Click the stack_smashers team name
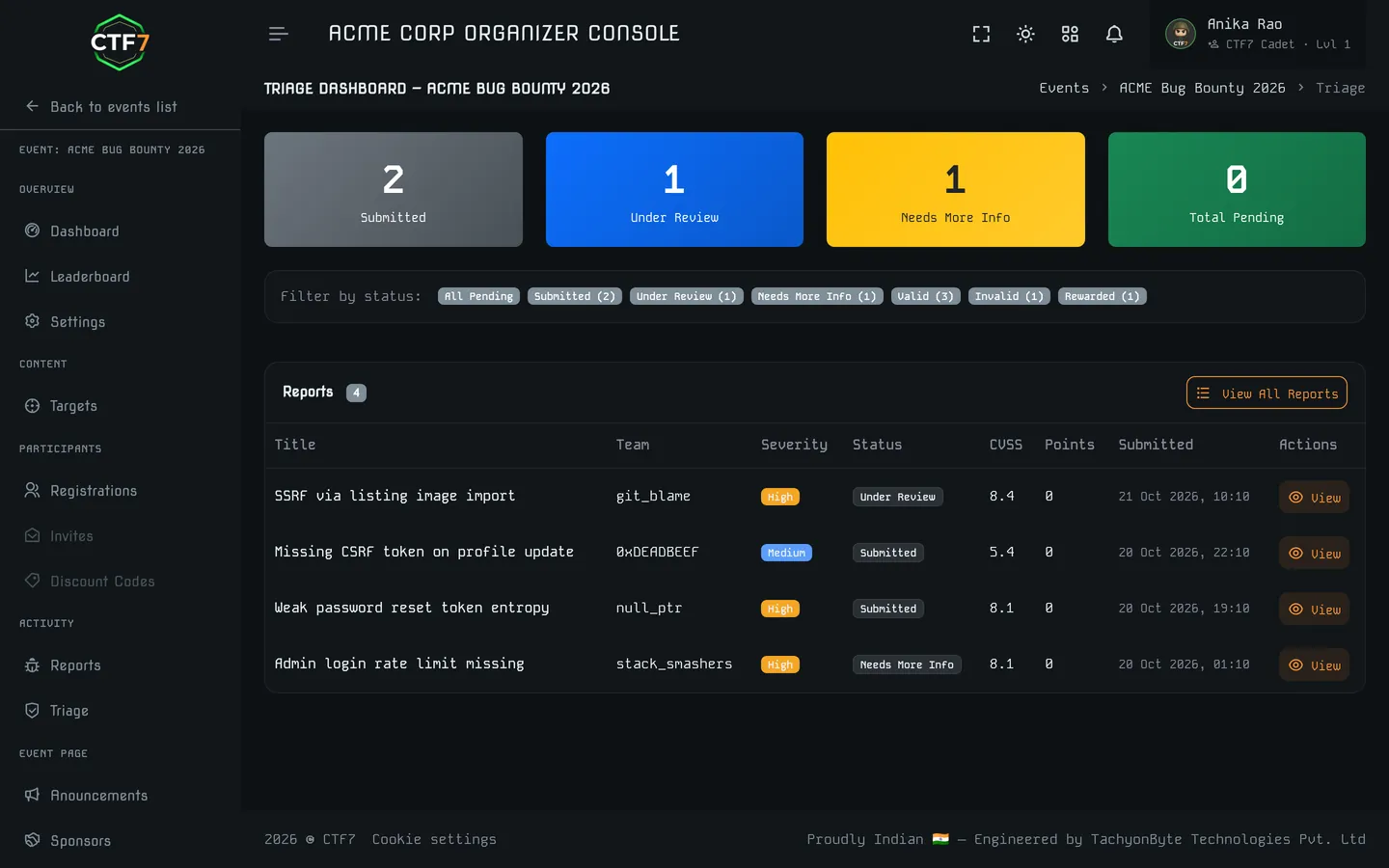The width and height of the screenshot is (1389, 868). pyautogui.click(x=674, y=664)
